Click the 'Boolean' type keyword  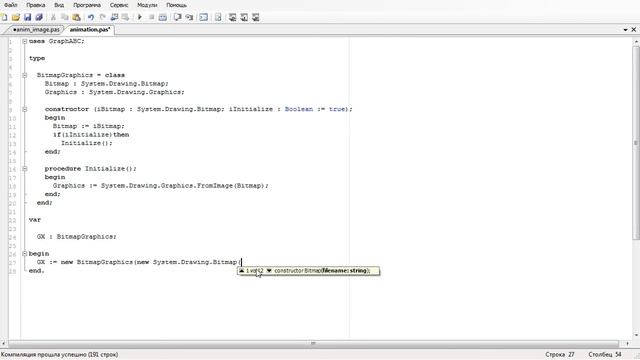click(x=299, y=109)
